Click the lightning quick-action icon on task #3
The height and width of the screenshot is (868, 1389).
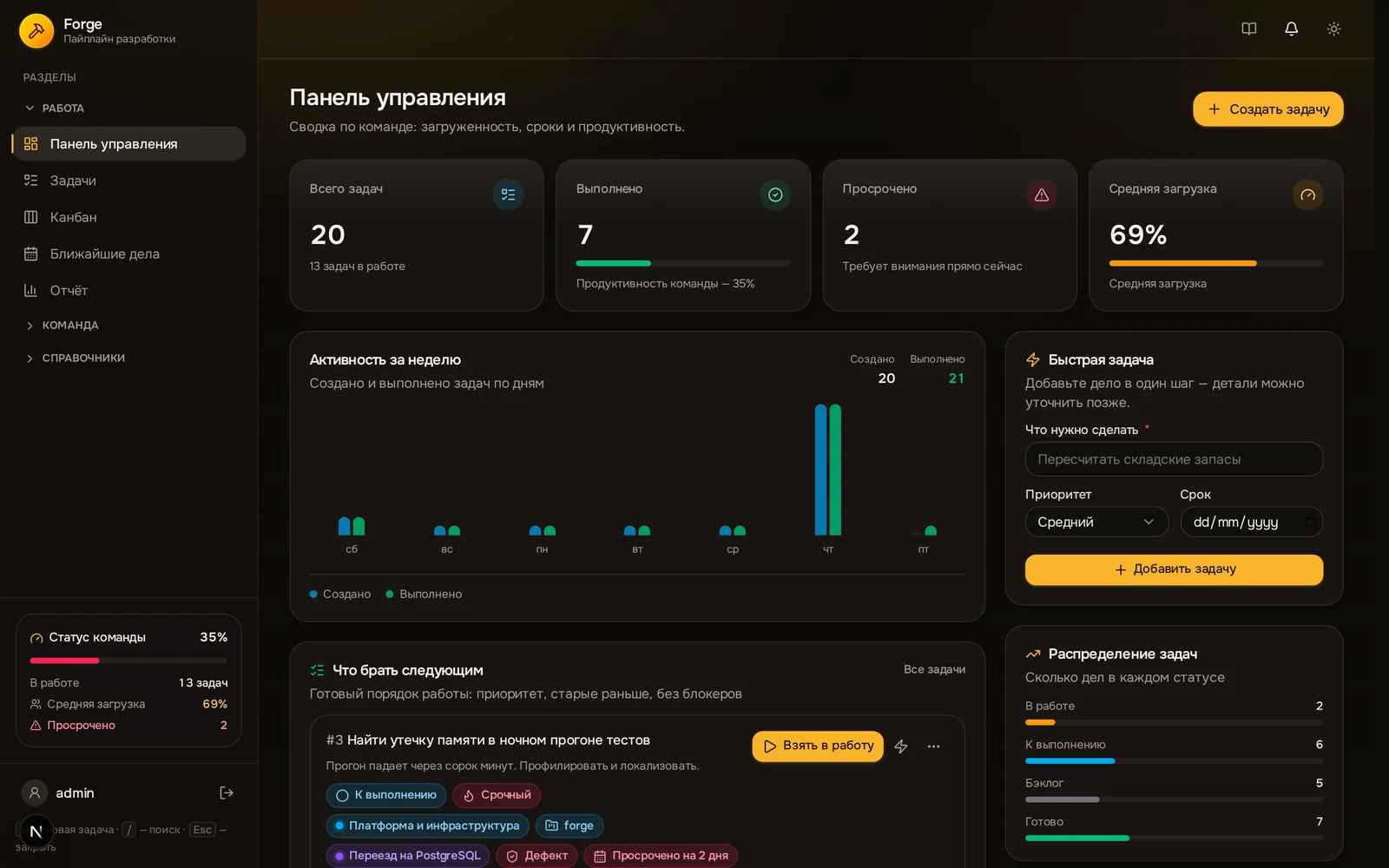[901, 746]
